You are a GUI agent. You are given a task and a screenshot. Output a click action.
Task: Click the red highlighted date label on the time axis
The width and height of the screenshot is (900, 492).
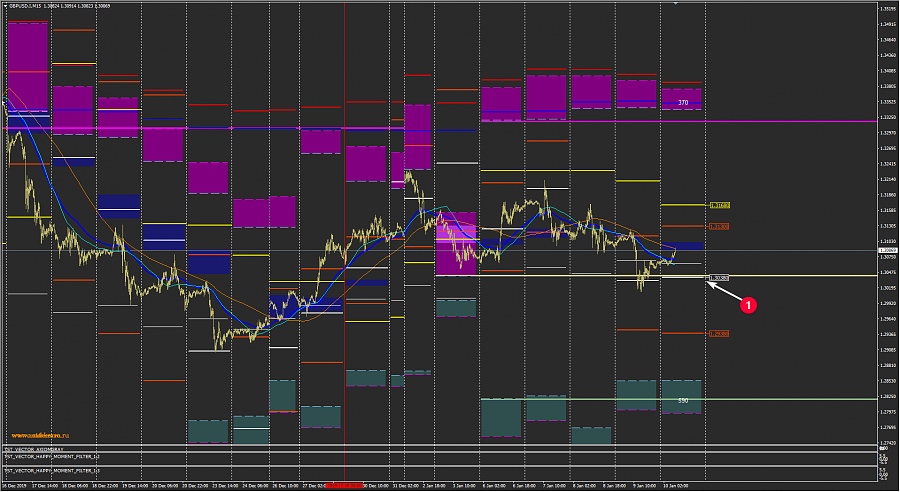point(344,486)
